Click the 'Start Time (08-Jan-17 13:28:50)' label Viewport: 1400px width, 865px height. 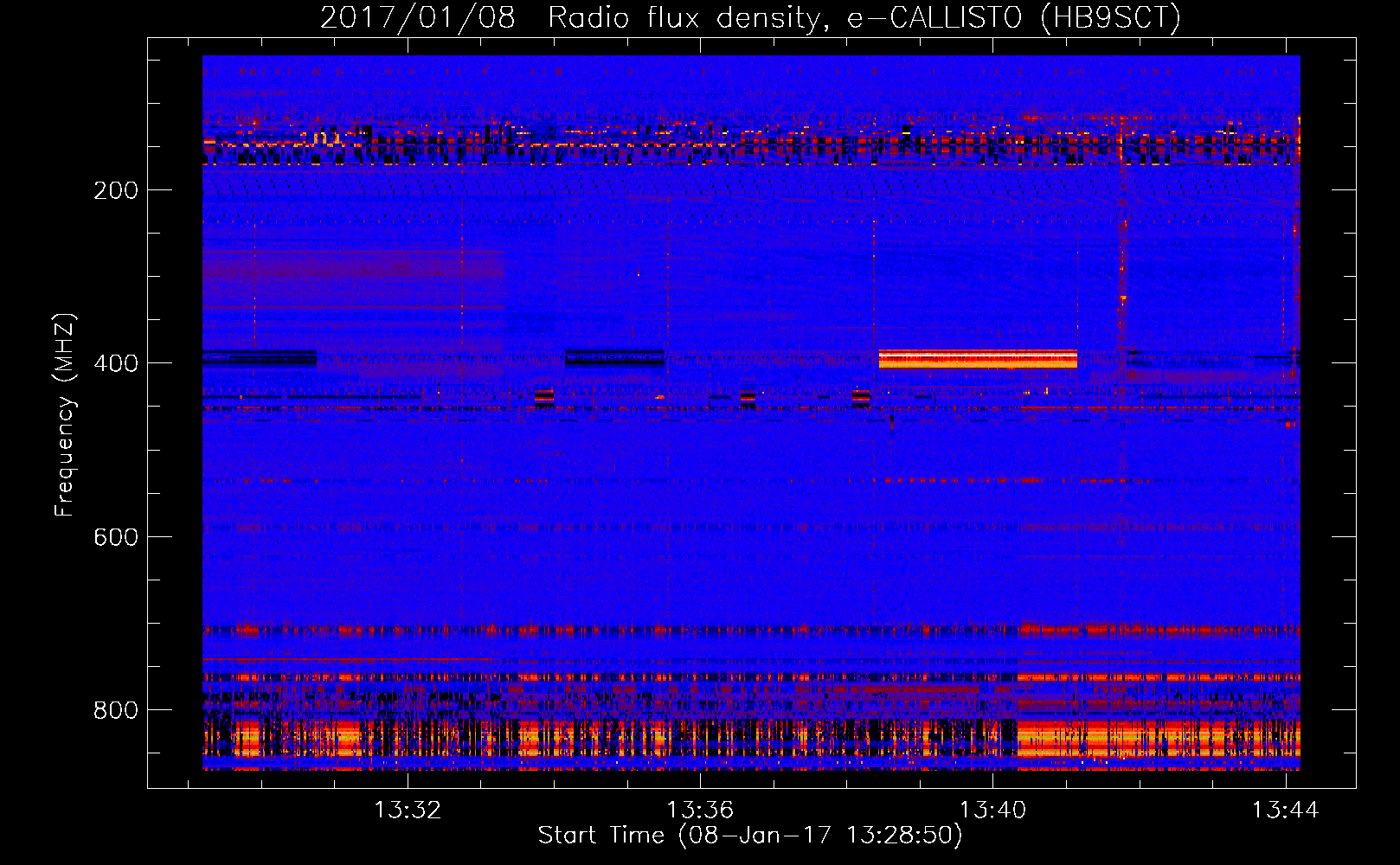pyautogui.click(x=750, y=836)
